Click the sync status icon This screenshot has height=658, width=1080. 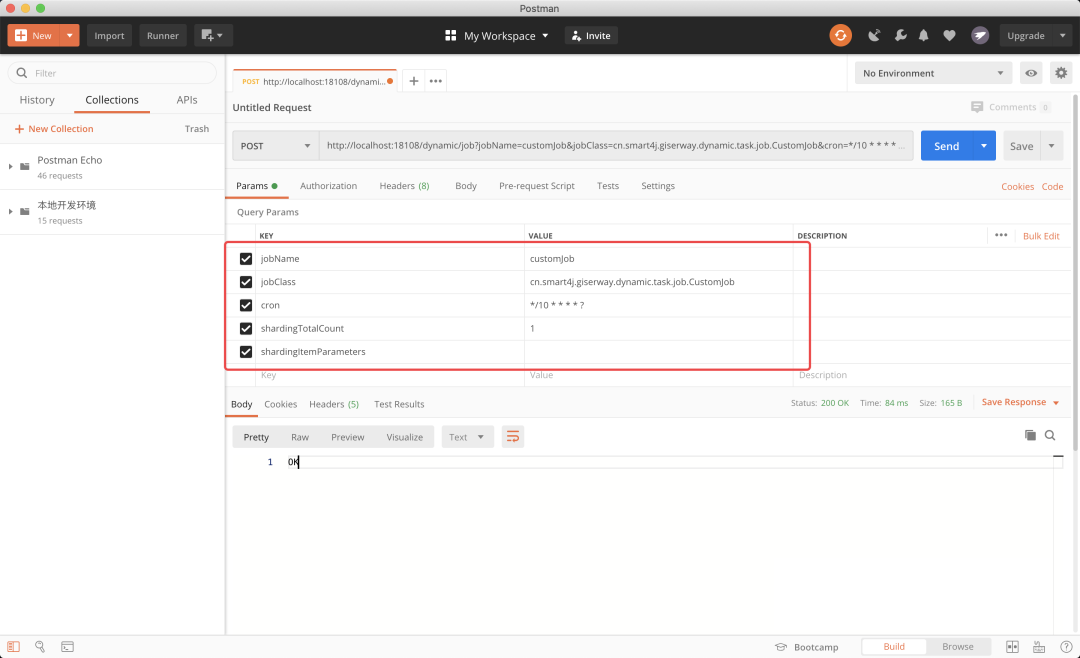pyautogui.click(x=840, y=35)
